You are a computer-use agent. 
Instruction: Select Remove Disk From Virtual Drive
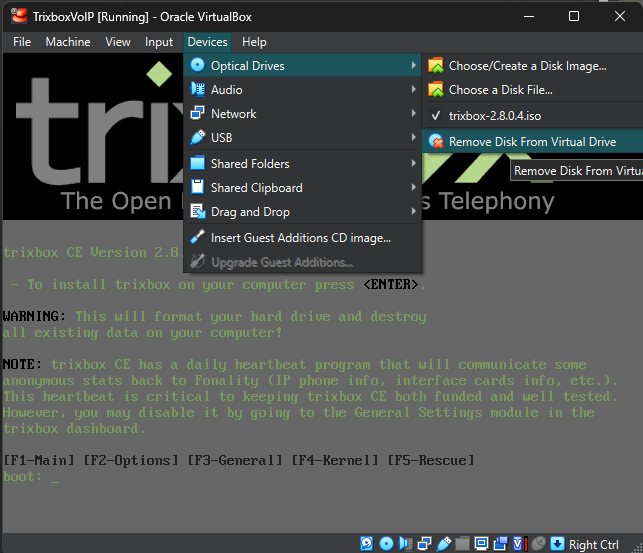532,142
